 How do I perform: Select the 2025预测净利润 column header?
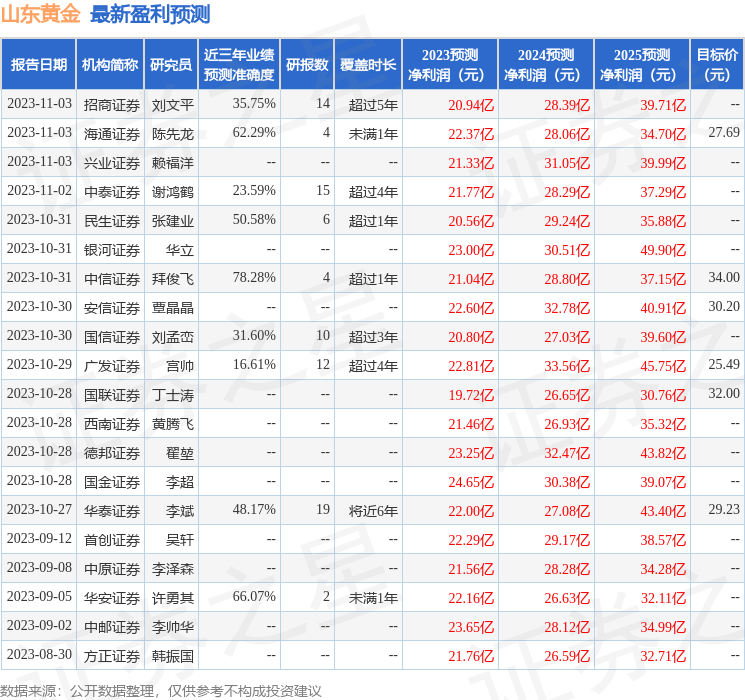(642, 65)
